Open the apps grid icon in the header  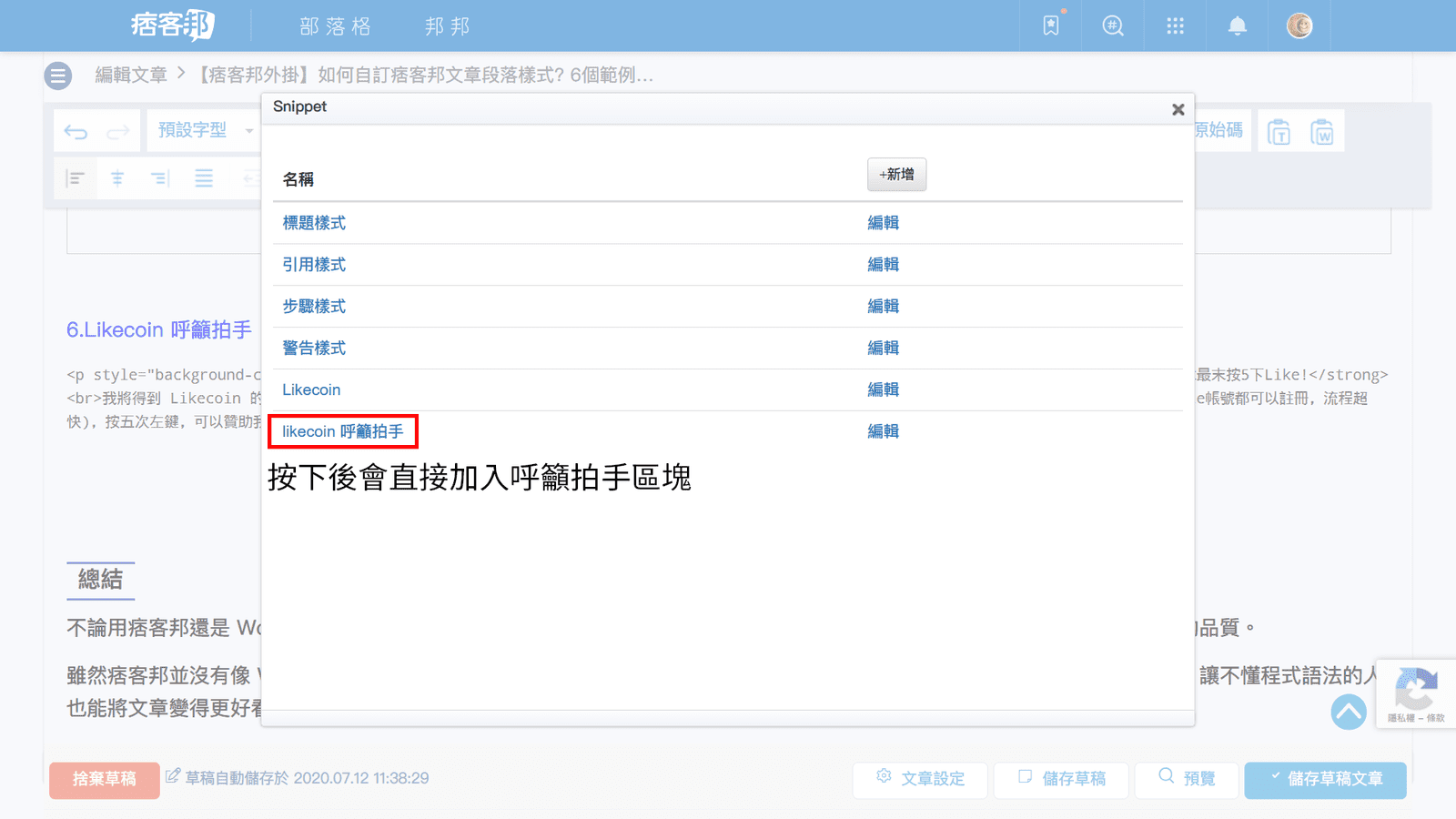(1175, 25)
